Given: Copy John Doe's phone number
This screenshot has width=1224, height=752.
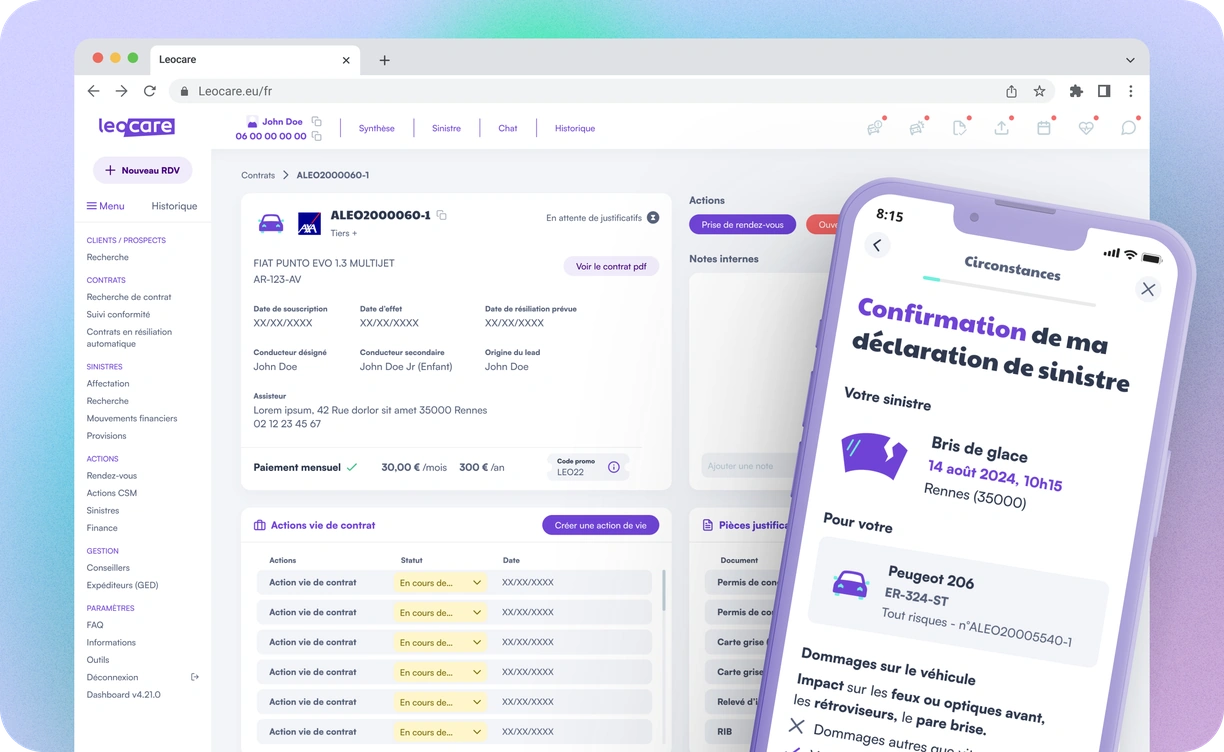Looking at the screenshot, I should point(317,136).
